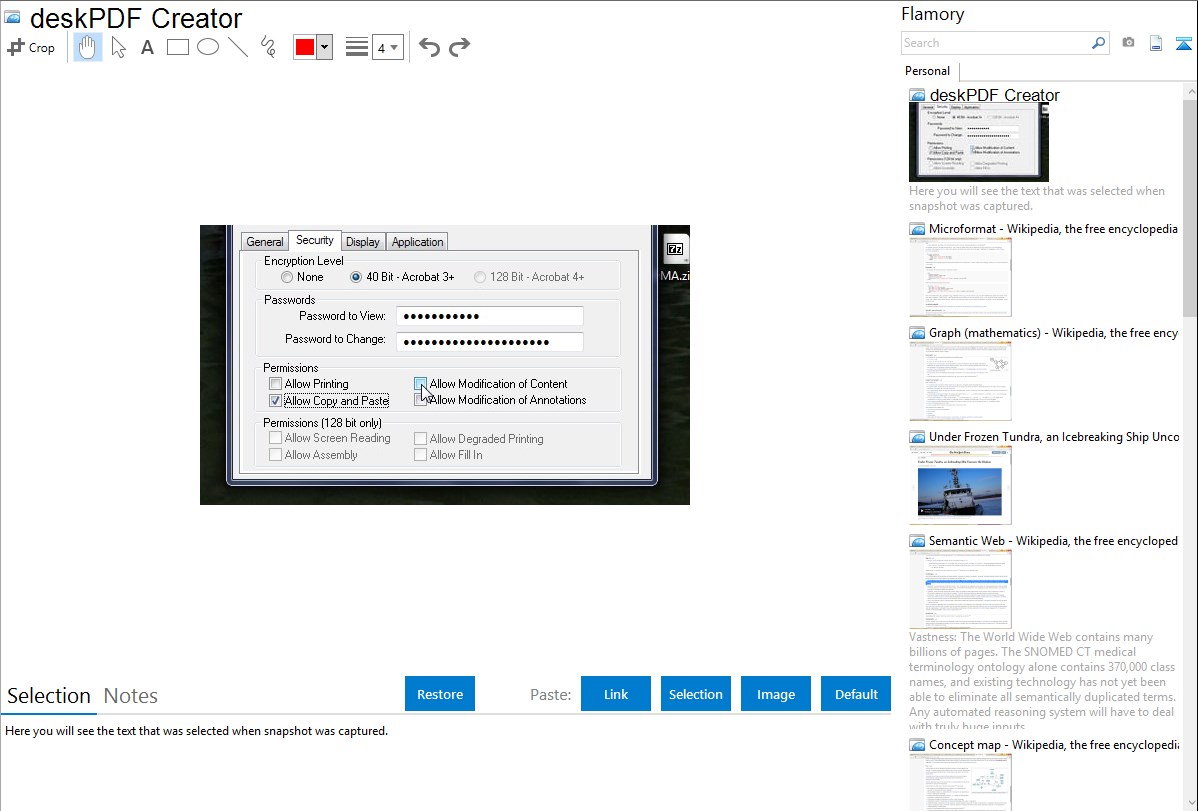Click the icon beside Microformat title

pyautogui.click(x=917, y=229)
